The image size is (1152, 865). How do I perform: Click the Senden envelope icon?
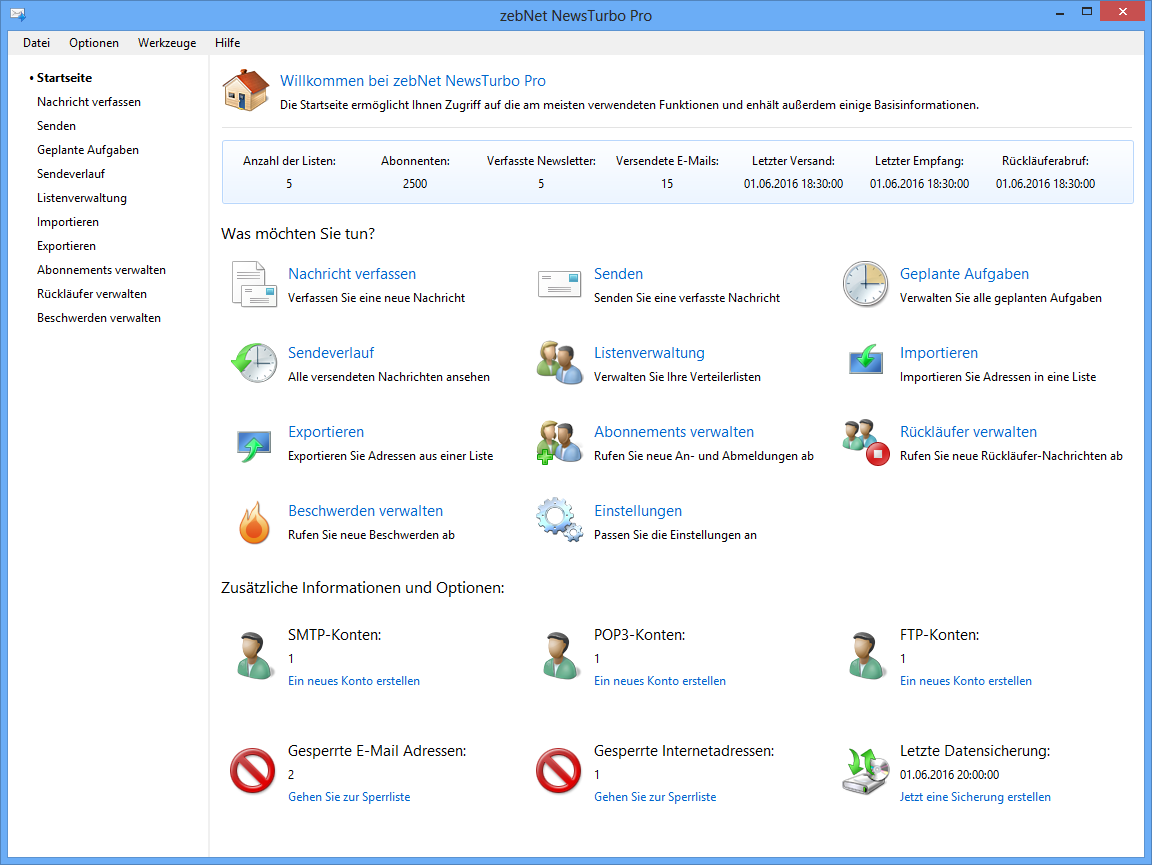pyautogui.click(x=560, y=284)
